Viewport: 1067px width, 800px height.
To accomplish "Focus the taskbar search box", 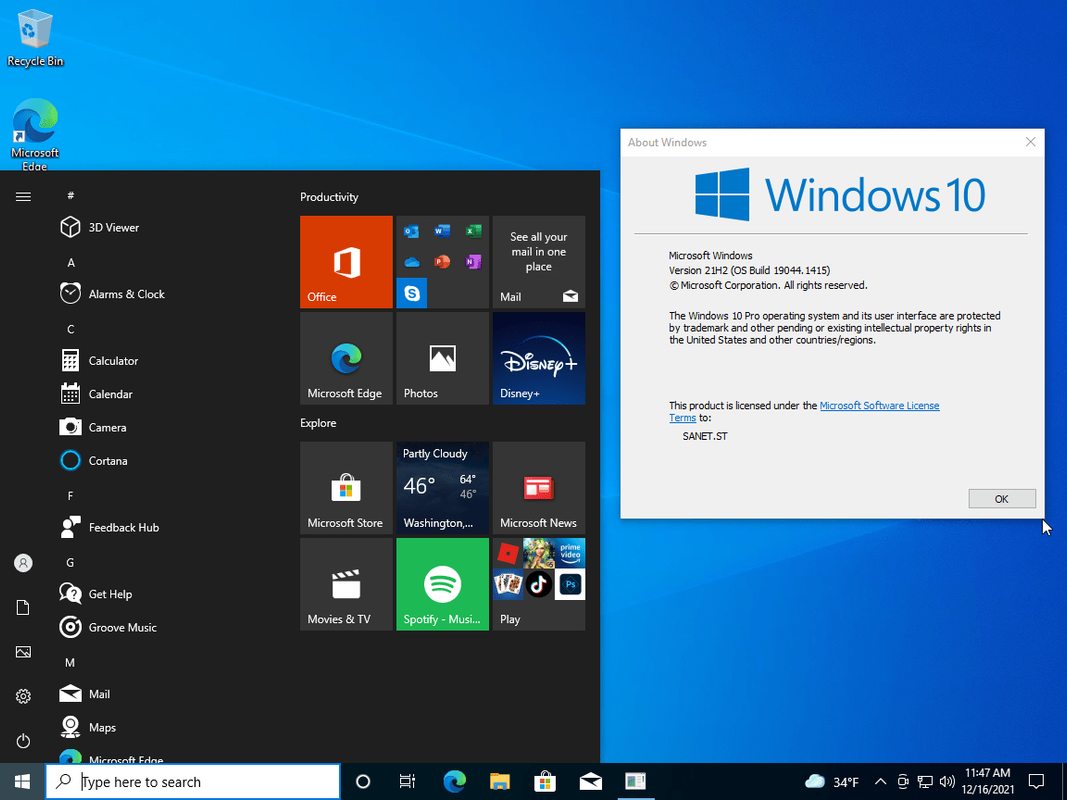I will coord(193,782).
